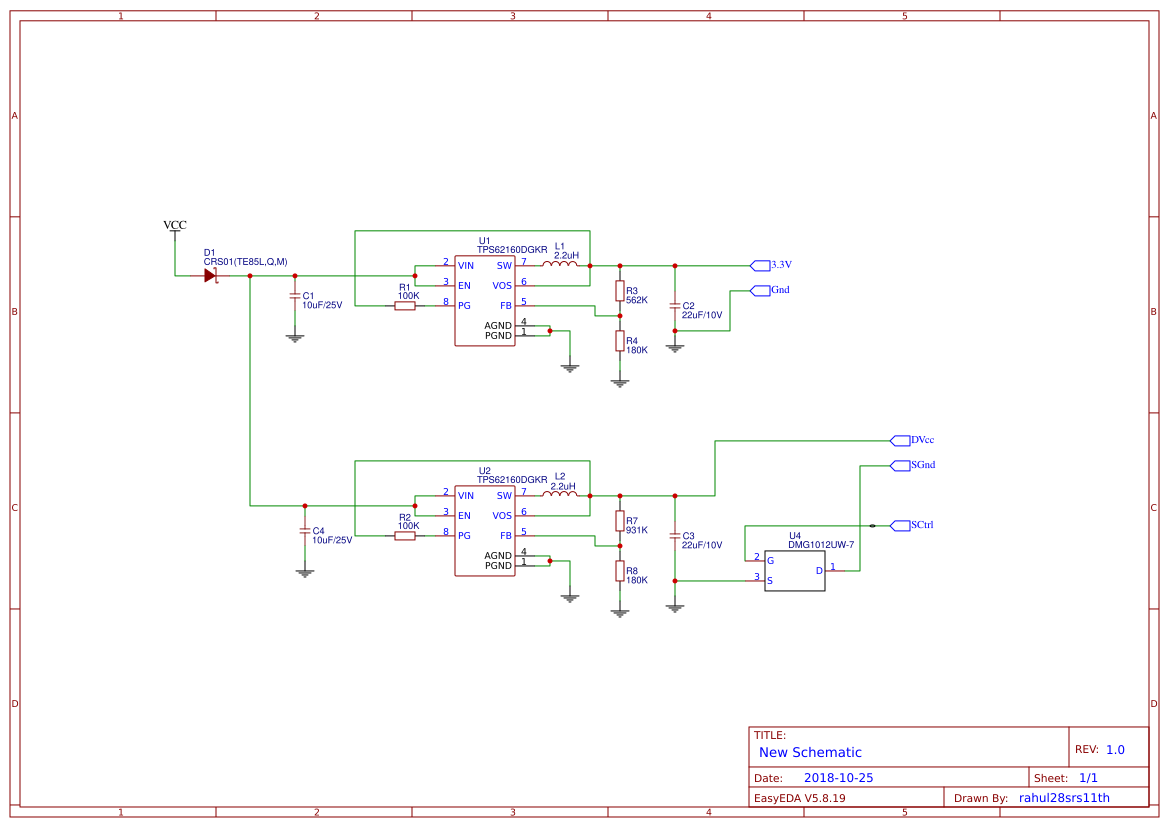Click U2's VOS pin label

coord(502,516)
